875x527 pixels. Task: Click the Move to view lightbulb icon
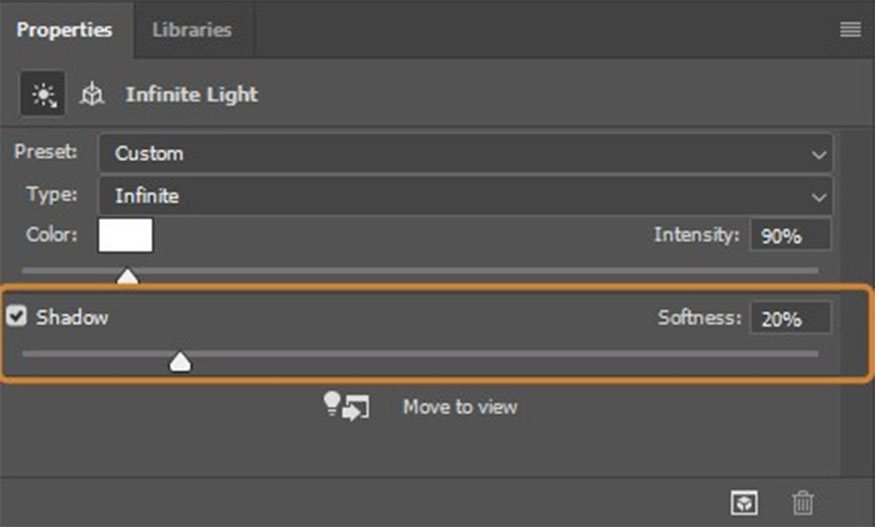click(x=346, y=406)
